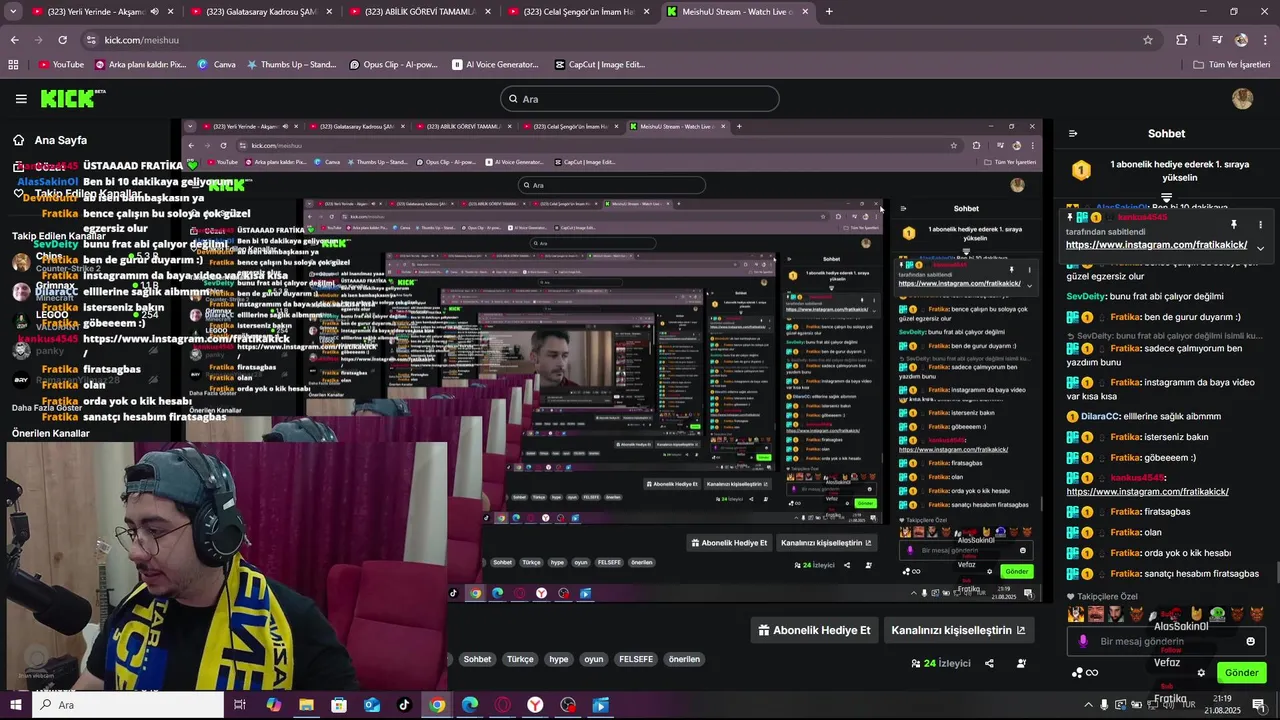1280x720 pixels.
Task: Open the moderator user icon beside share
Action: click(x=1021, y=663)
